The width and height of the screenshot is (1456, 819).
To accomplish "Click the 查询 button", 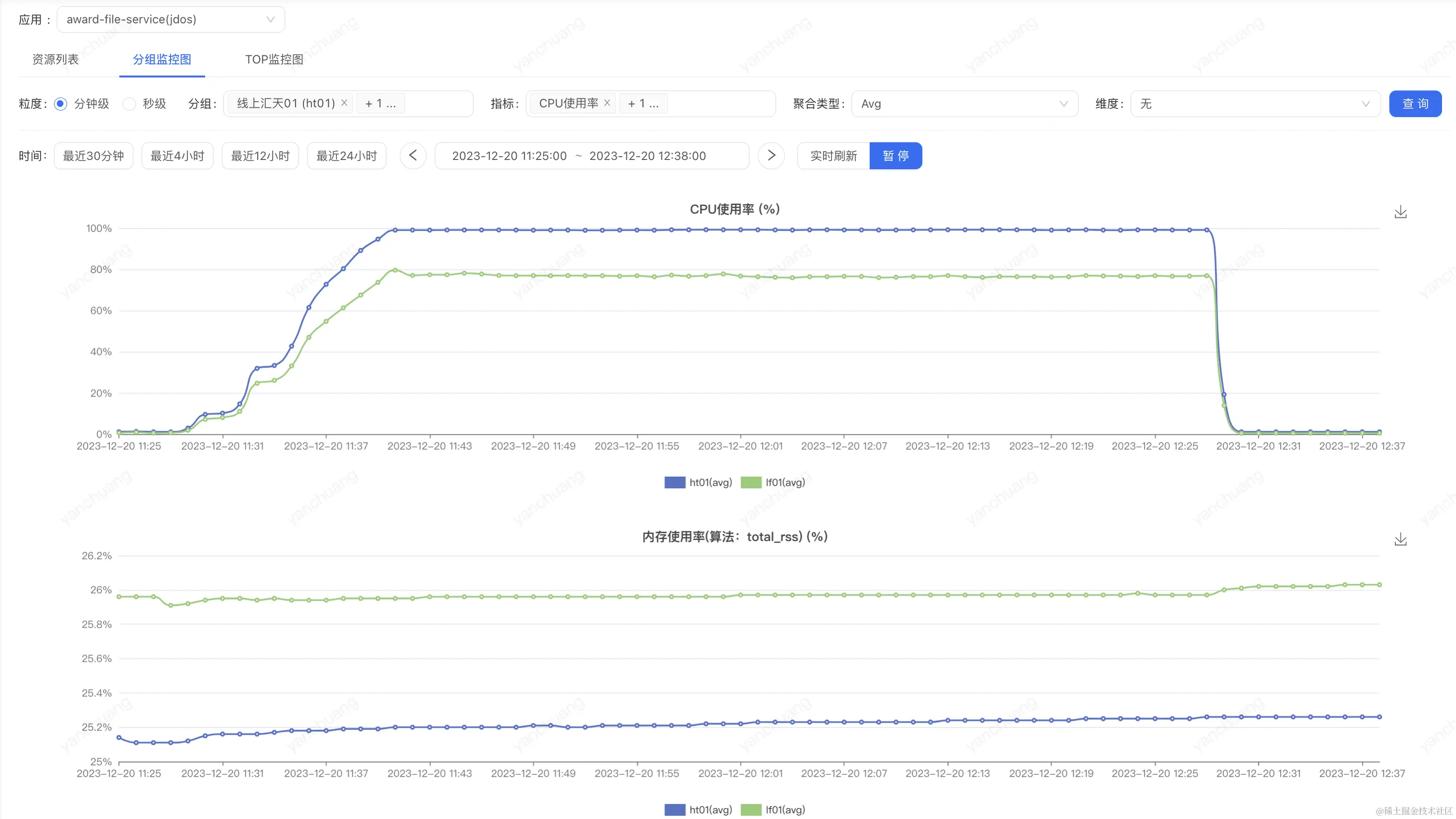I will 1415,104.
